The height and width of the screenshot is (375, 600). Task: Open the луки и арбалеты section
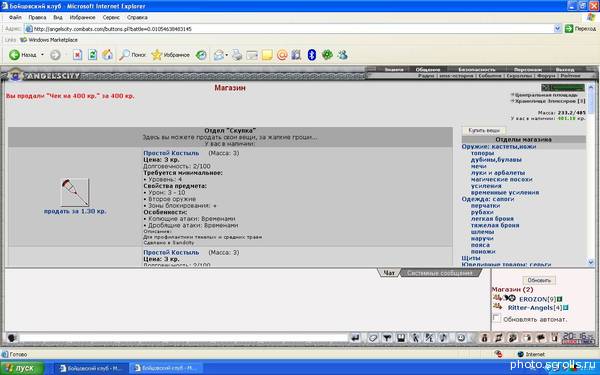pos(498,173)
